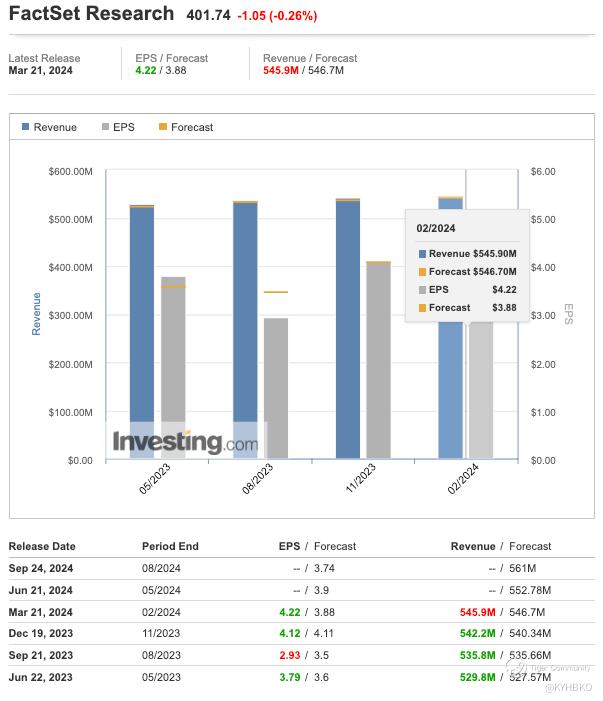Click the Revenue / Forecast column header
The width and height of the screenshot is (603, 701).
[x=501, y=546]
